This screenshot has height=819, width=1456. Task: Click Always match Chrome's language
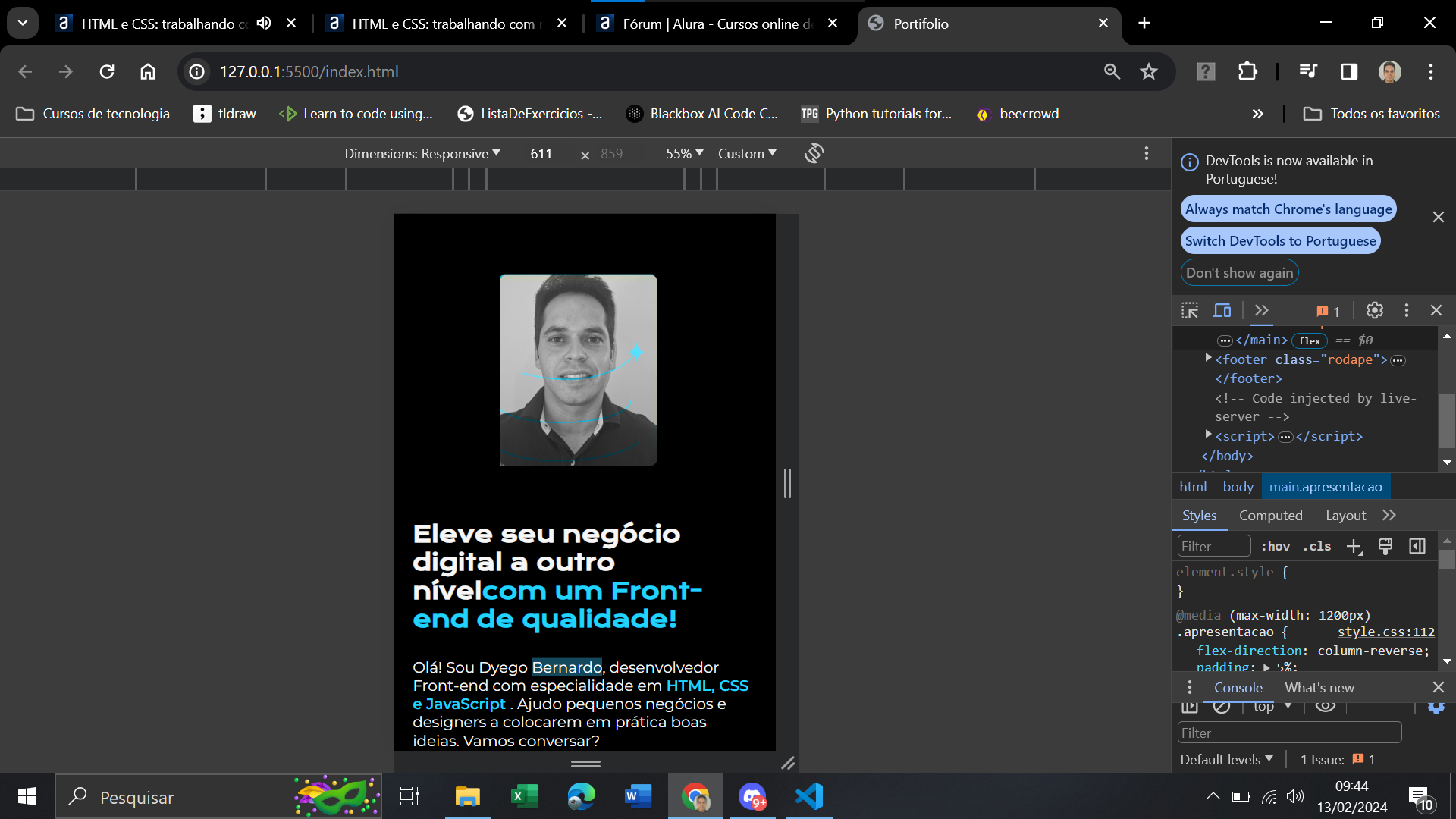pos(1288,209)
